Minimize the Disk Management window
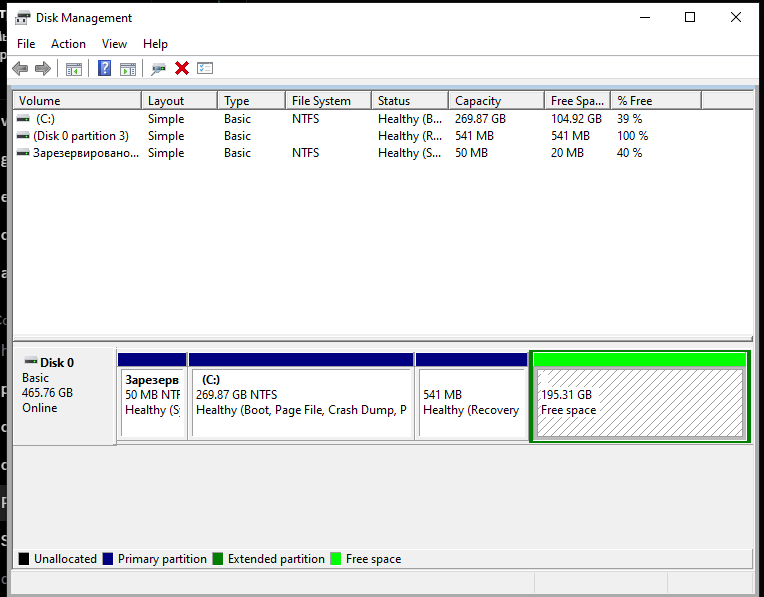The width and height of the screenshot is (764, 597). (645, 18)
